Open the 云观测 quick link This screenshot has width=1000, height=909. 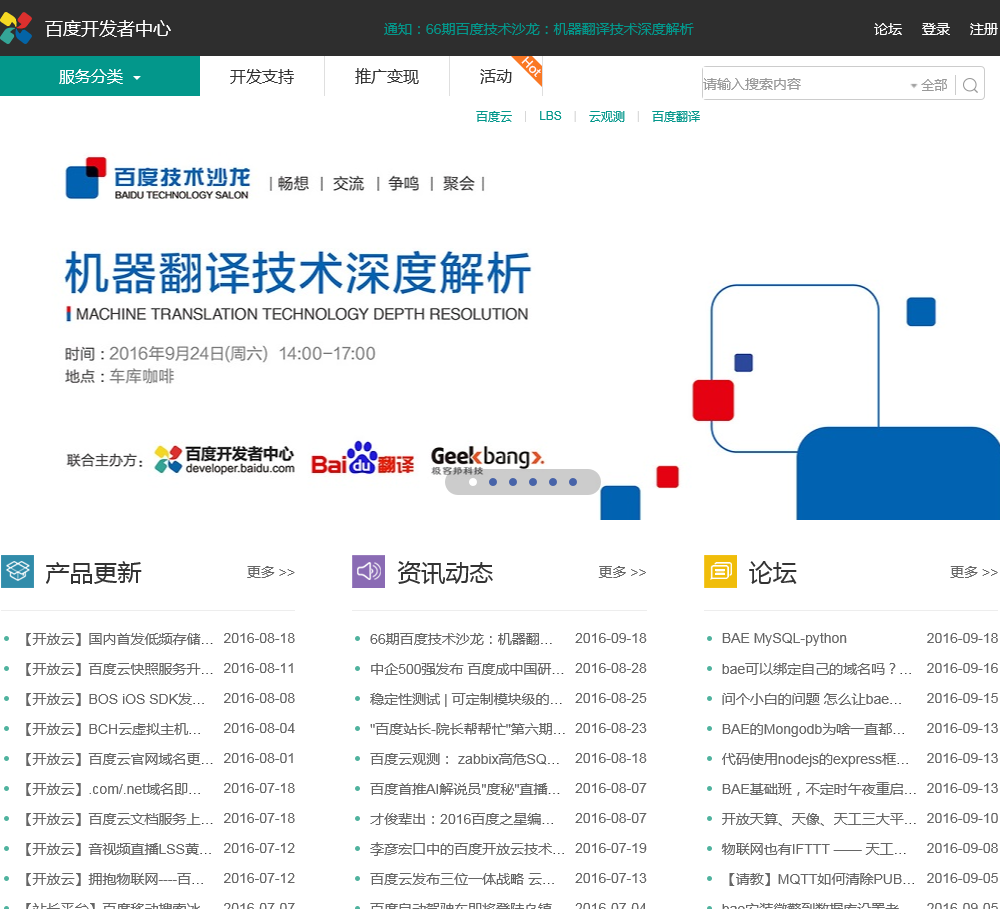point(607,116)
